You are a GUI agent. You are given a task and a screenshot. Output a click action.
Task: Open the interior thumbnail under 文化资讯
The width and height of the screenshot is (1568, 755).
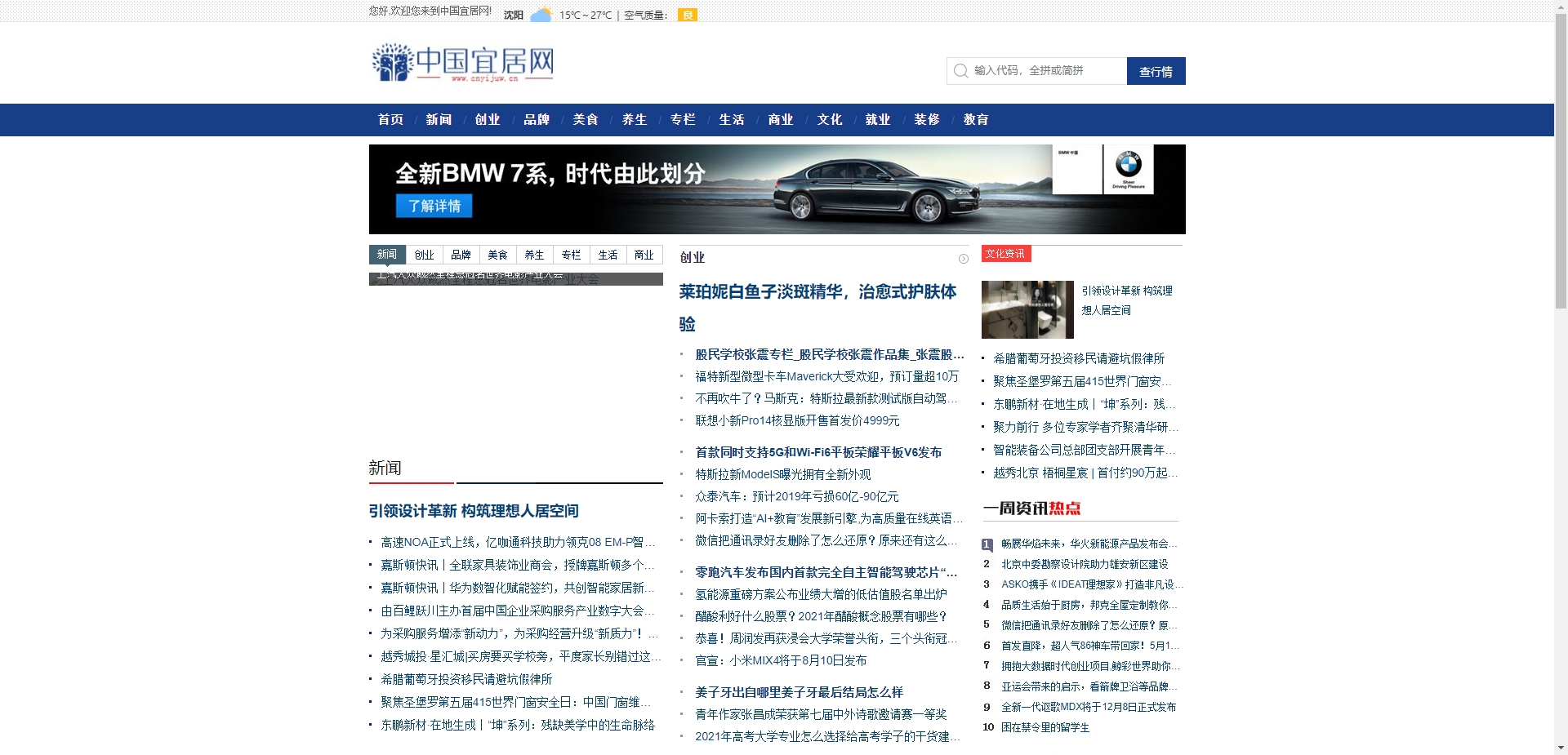(1027, 309)
